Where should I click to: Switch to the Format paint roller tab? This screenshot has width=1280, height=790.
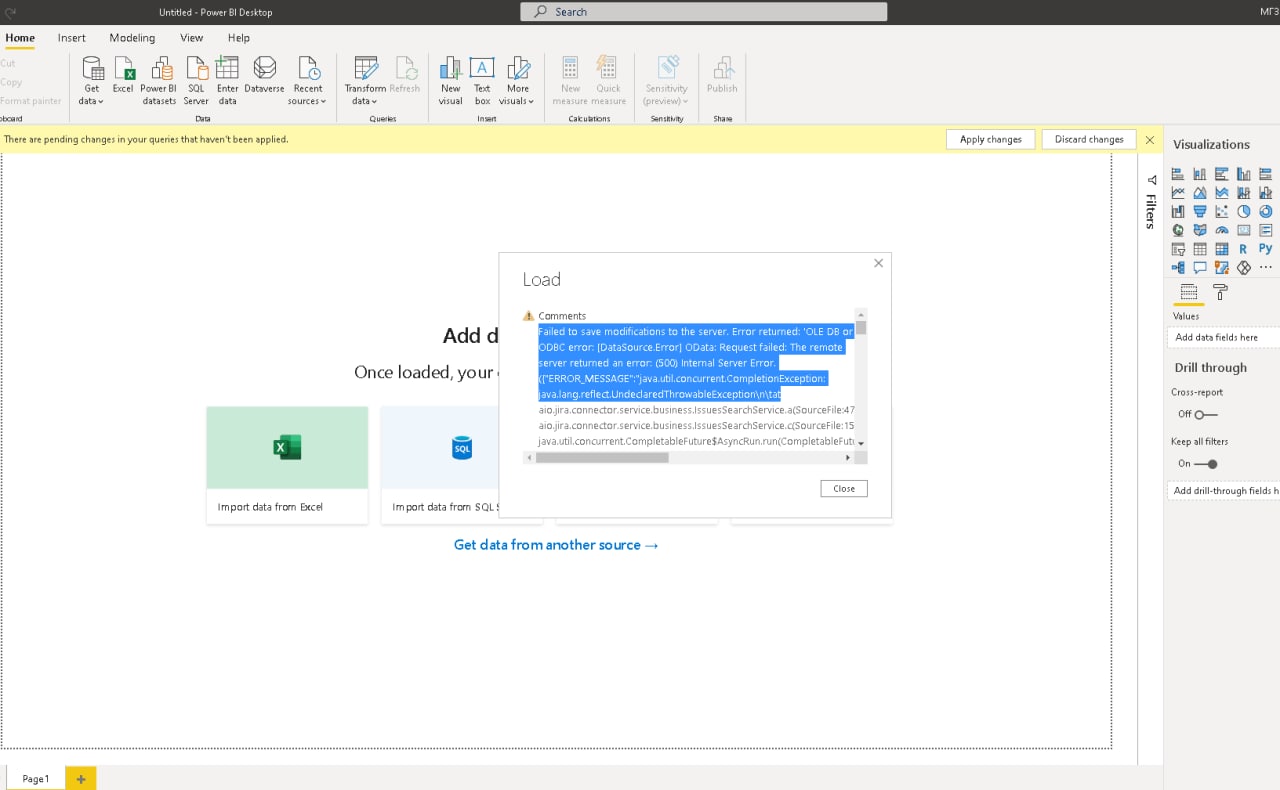(x=1220, y=292)
